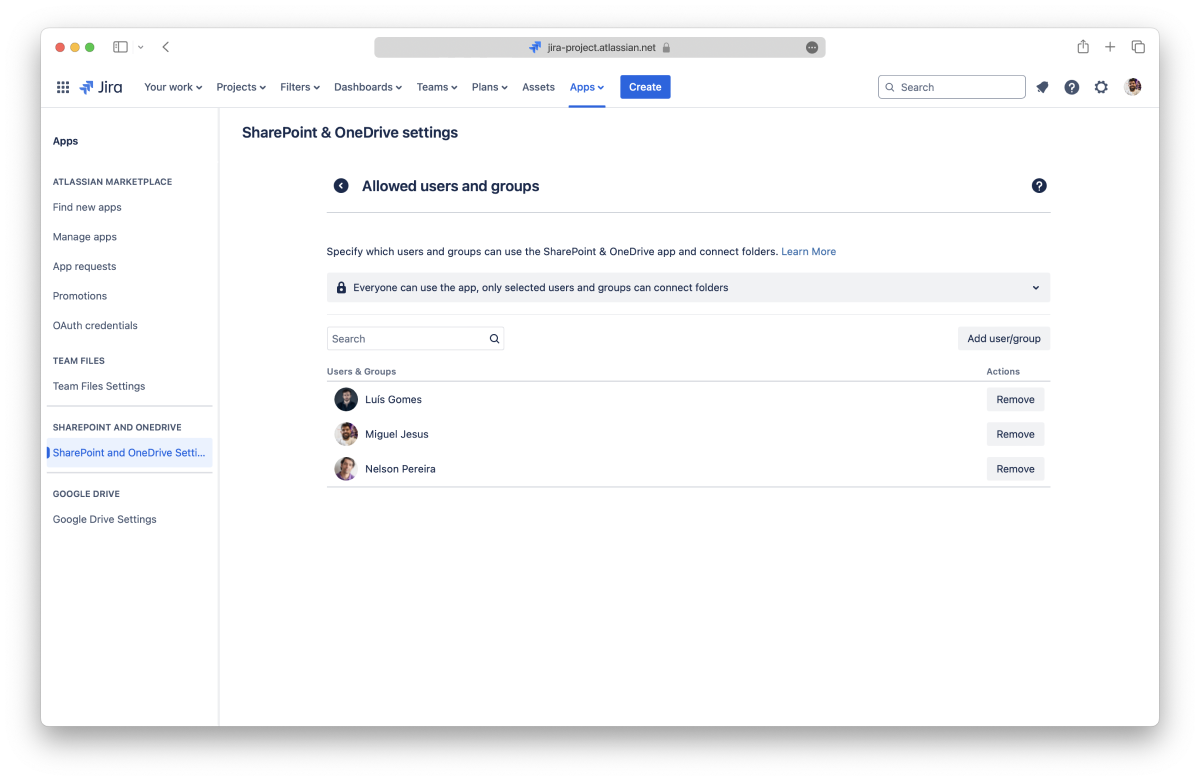Screen dimensions: 1200x781
Task: Toggle the Safari sidebar icon
Action: click(x=120, y=47)
